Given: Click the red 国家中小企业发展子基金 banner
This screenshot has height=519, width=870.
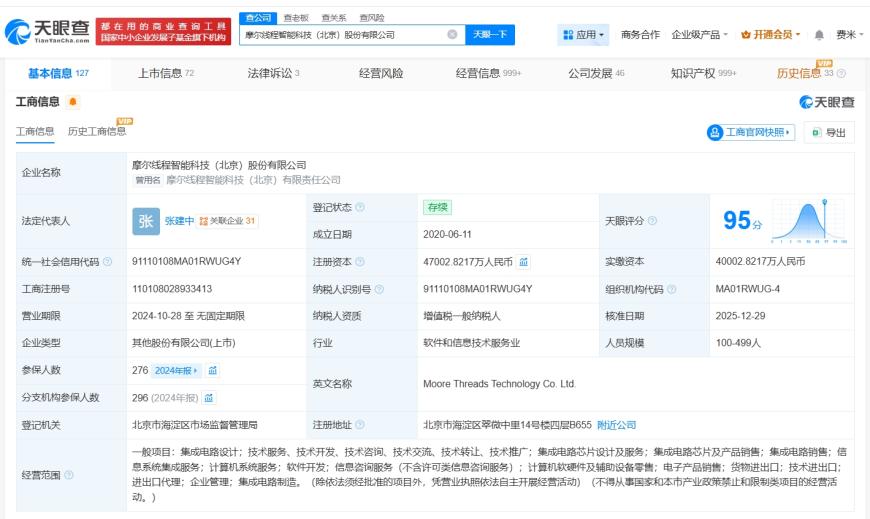Looking at the screenshot, I should [163, 32].
